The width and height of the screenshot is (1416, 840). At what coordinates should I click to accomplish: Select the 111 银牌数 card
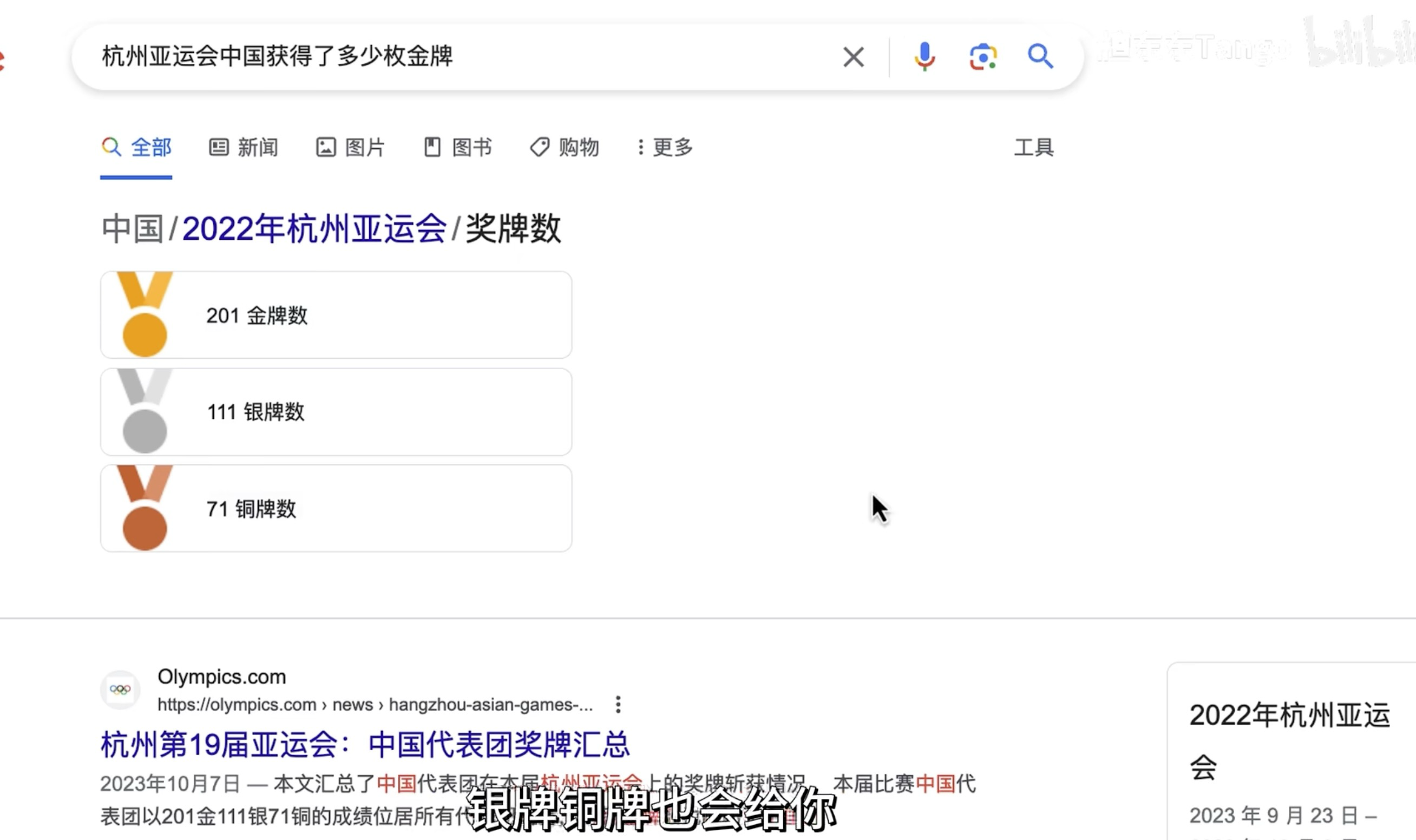coord(336,411)
